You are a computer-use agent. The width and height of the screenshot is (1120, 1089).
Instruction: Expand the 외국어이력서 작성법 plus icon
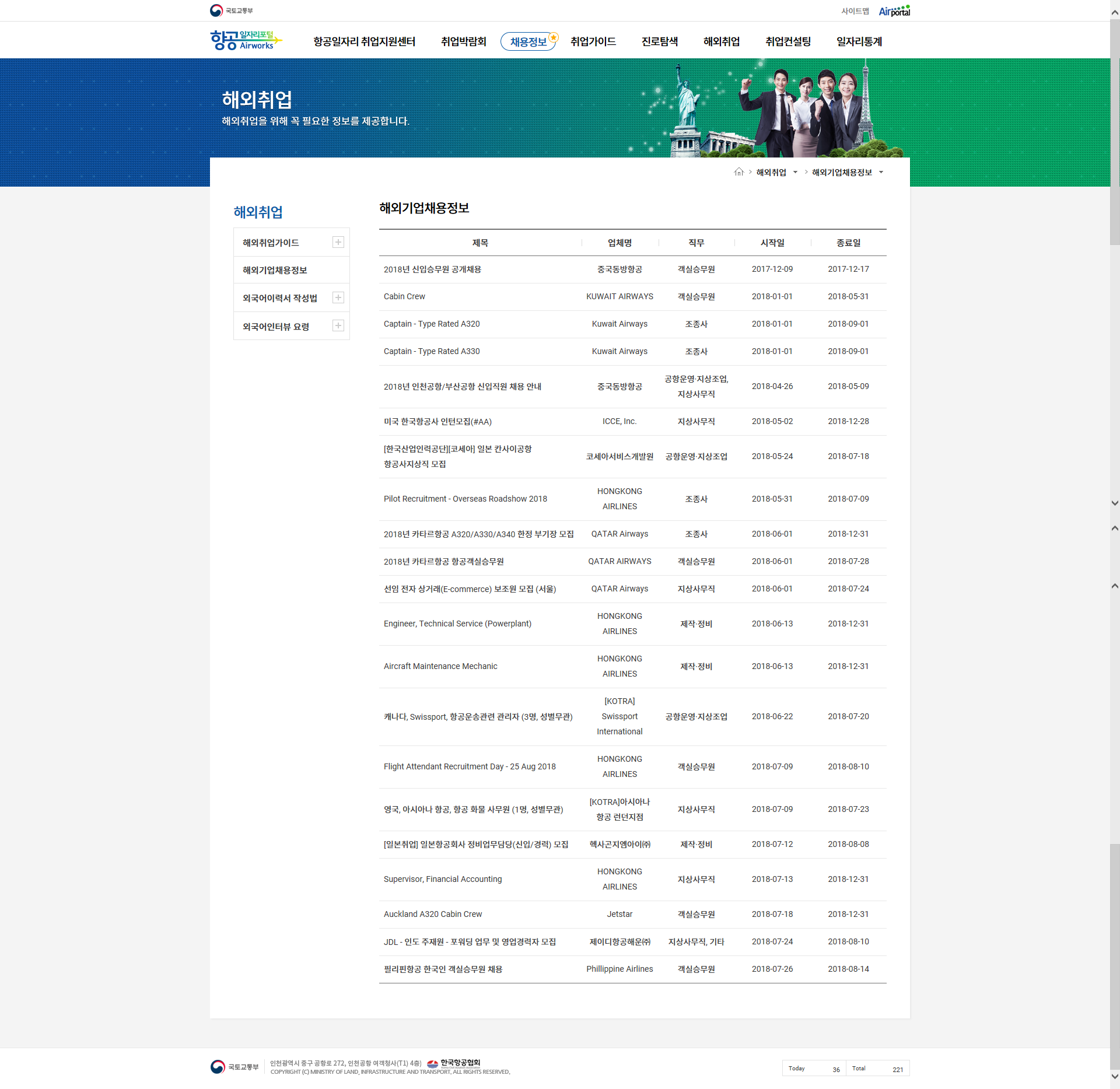point(338,297)
